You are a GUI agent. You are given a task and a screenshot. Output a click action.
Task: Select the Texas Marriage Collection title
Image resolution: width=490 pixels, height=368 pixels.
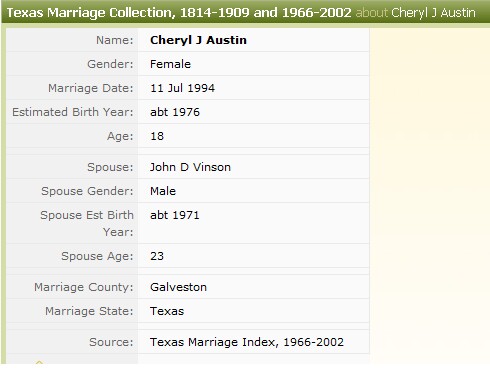[179, 13]
